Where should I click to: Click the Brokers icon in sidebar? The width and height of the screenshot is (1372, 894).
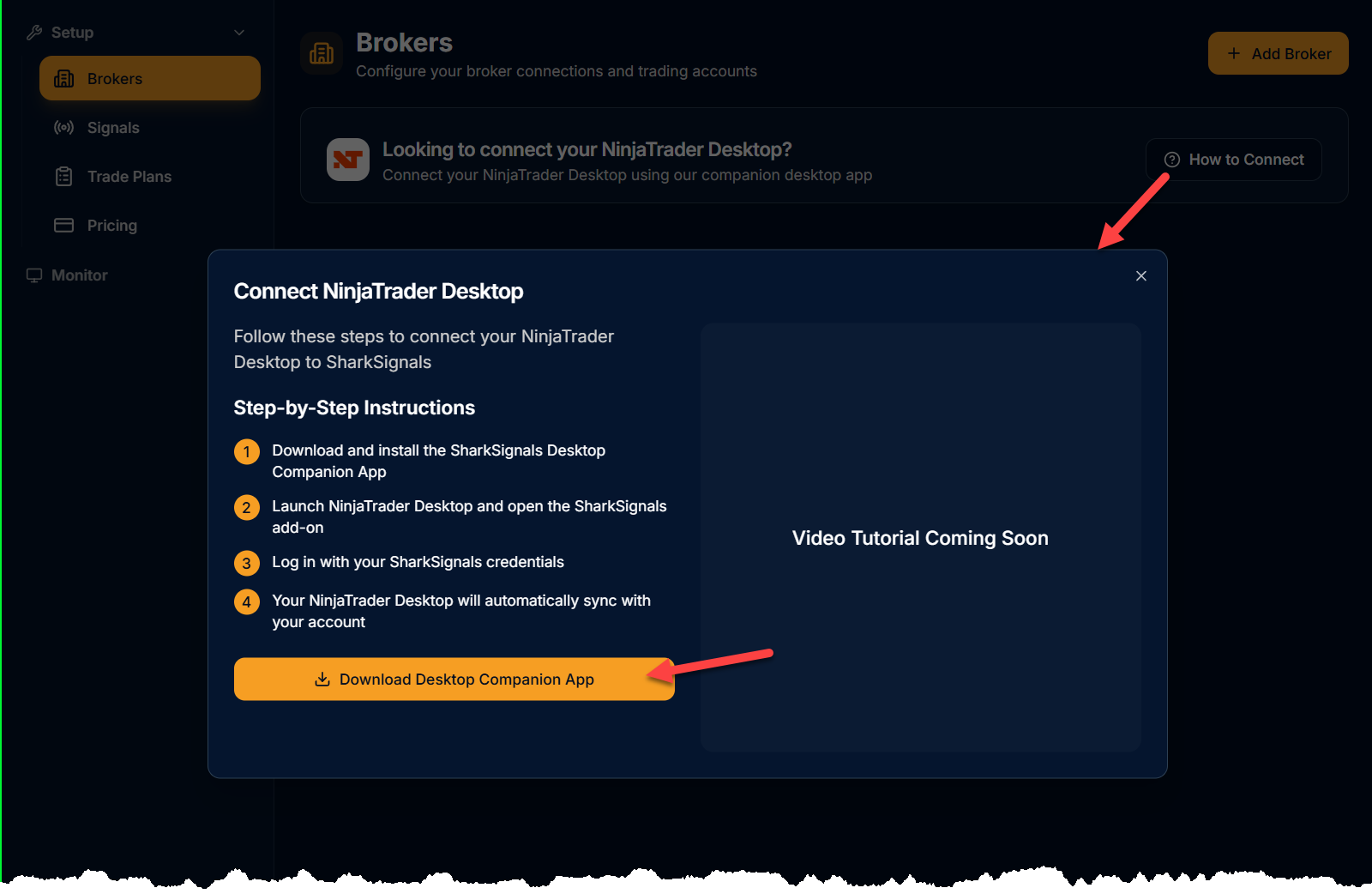(x=64, y=79)
